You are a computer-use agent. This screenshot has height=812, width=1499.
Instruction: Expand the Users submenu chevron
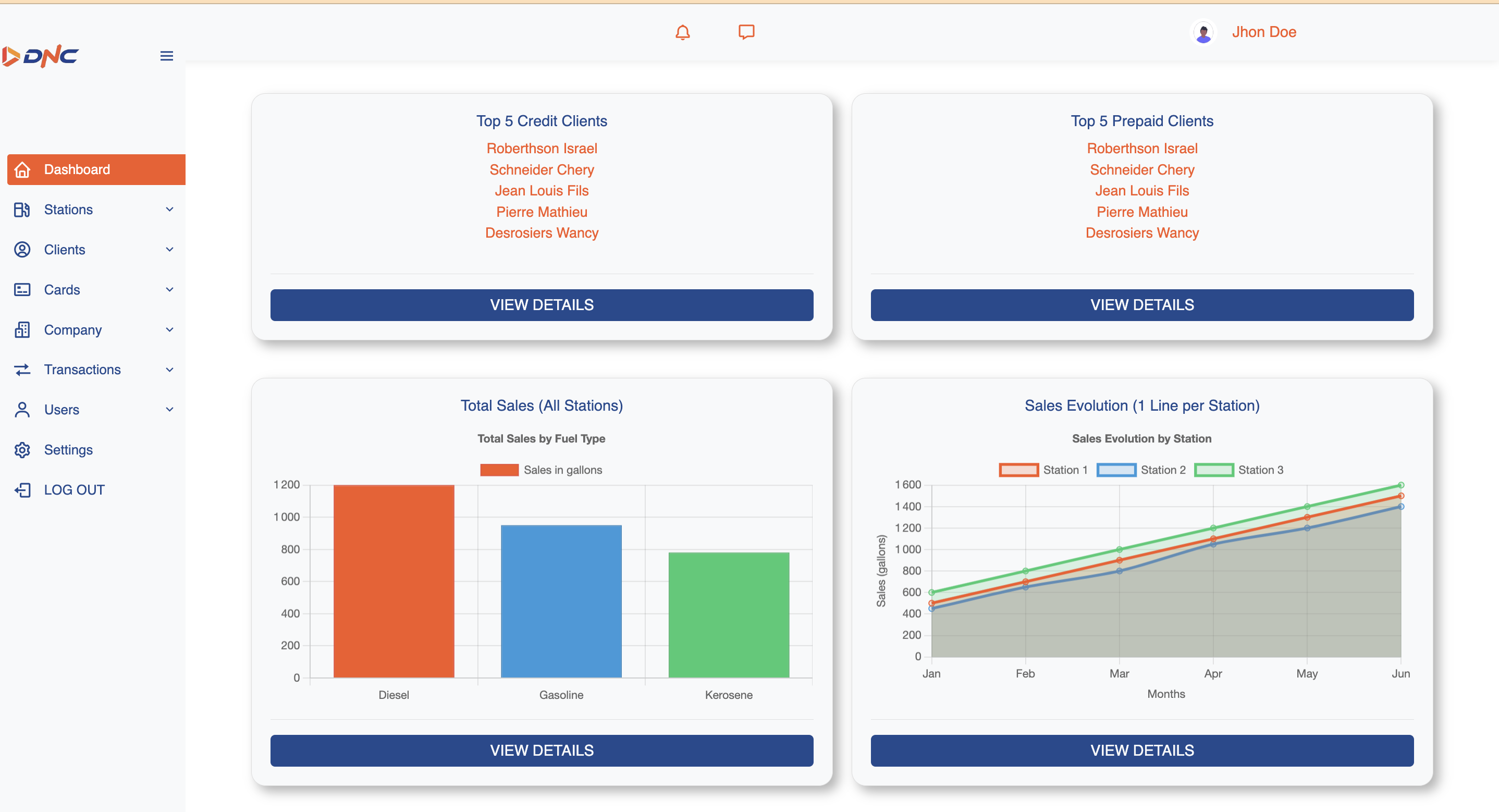click(x=169, y=410)
